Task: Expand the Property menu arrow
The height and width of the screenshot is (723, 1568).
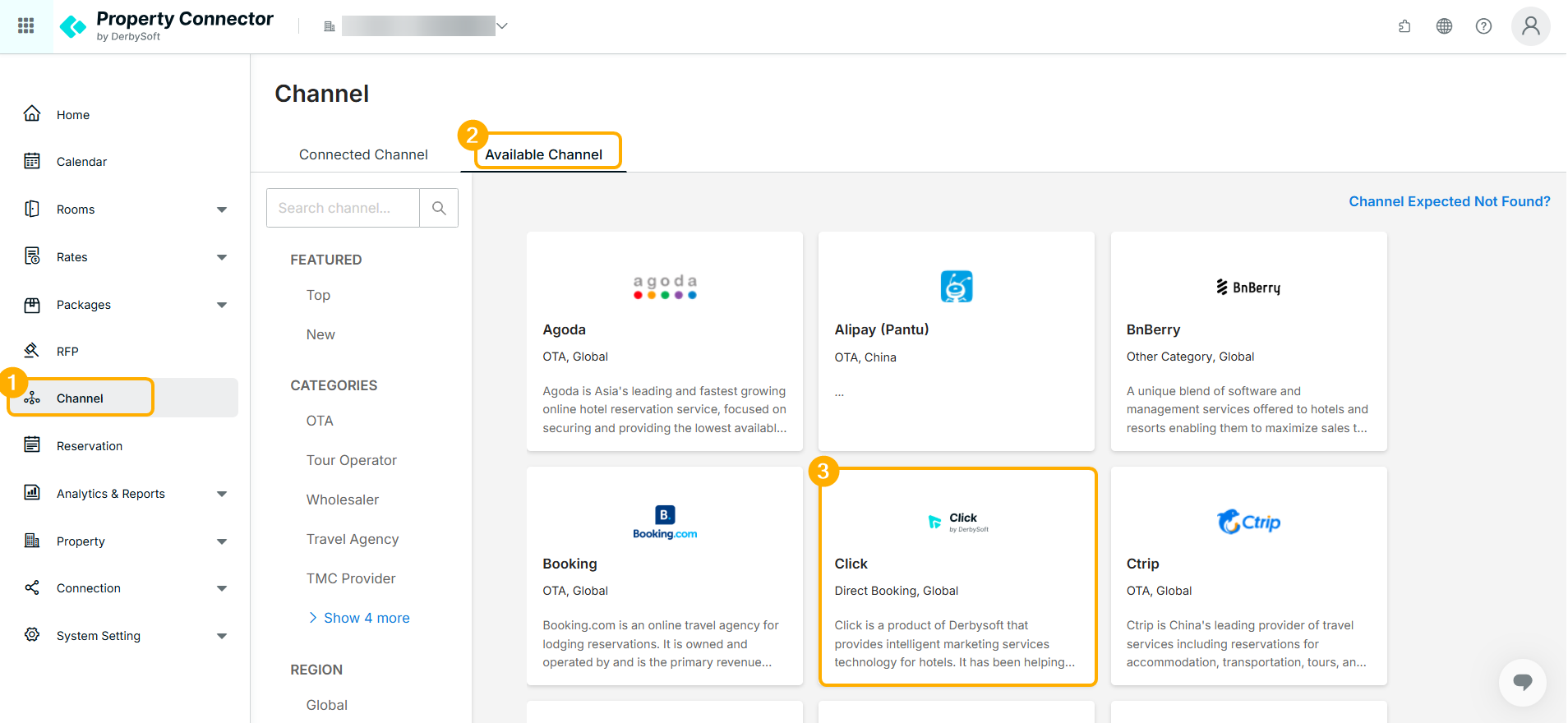Action: pos(222,541)
